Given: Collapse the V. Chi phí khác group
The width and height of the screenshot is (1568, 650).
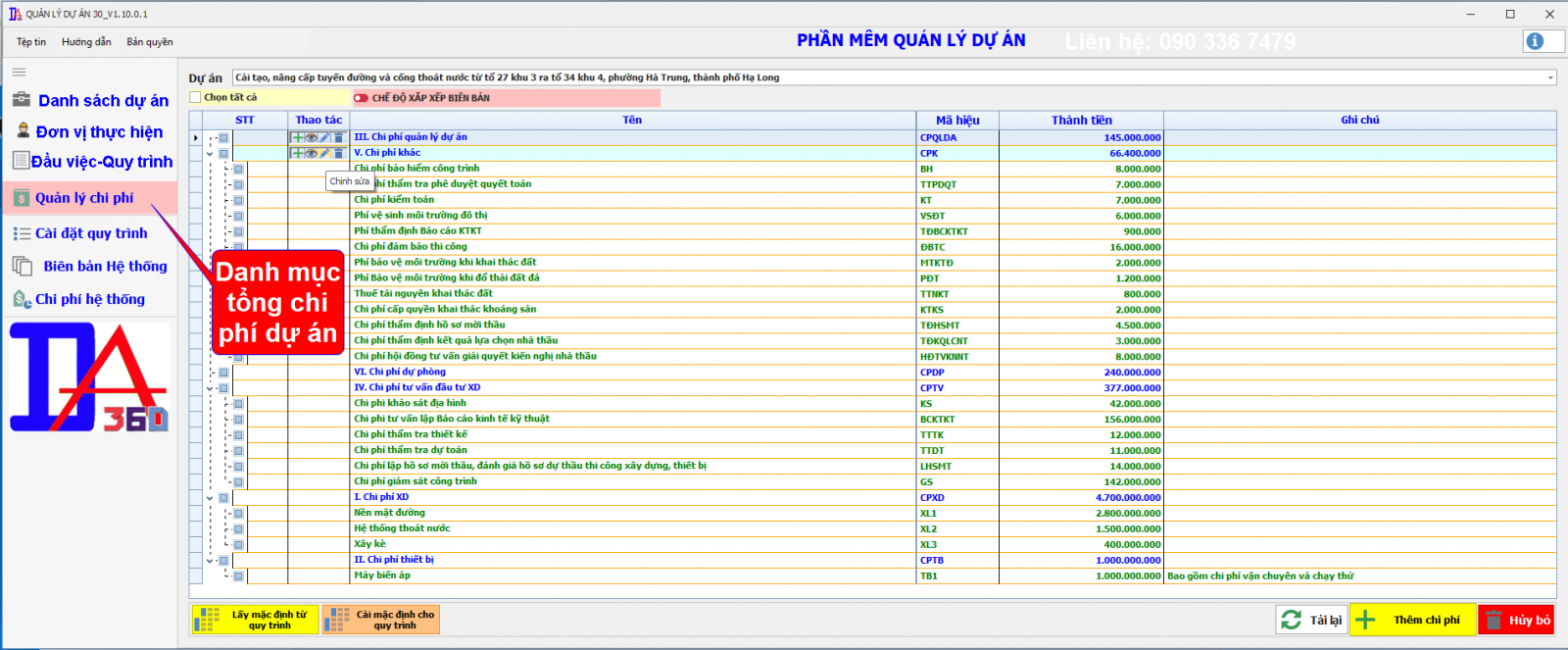Looking at the screenshot, I should [210, 154].
